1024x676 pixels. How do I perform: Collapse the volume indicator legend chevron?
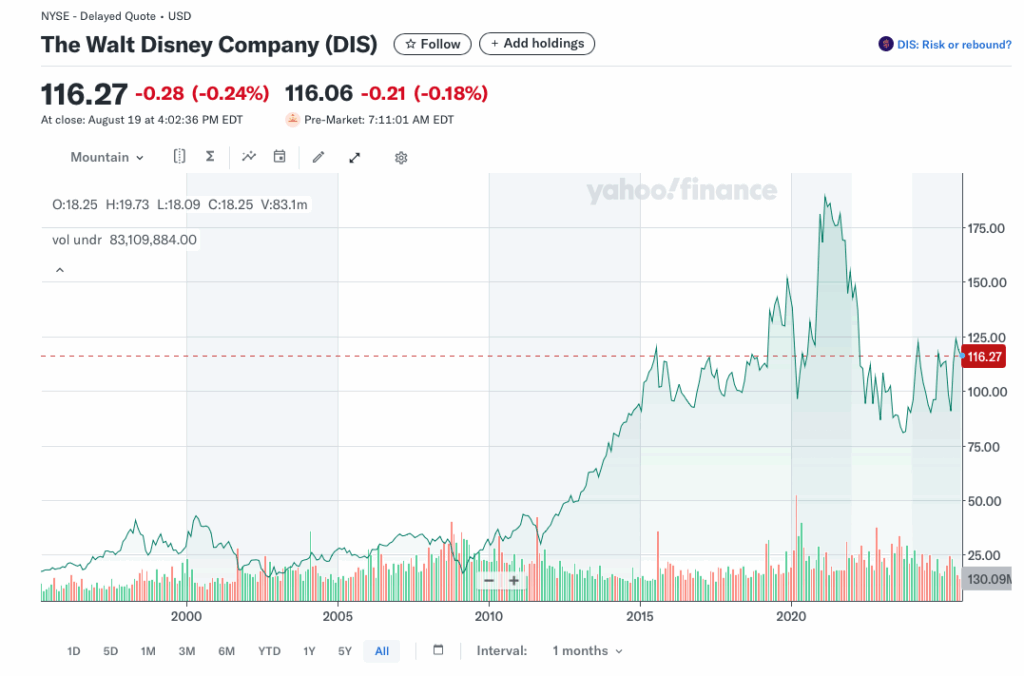click(58, 270)
